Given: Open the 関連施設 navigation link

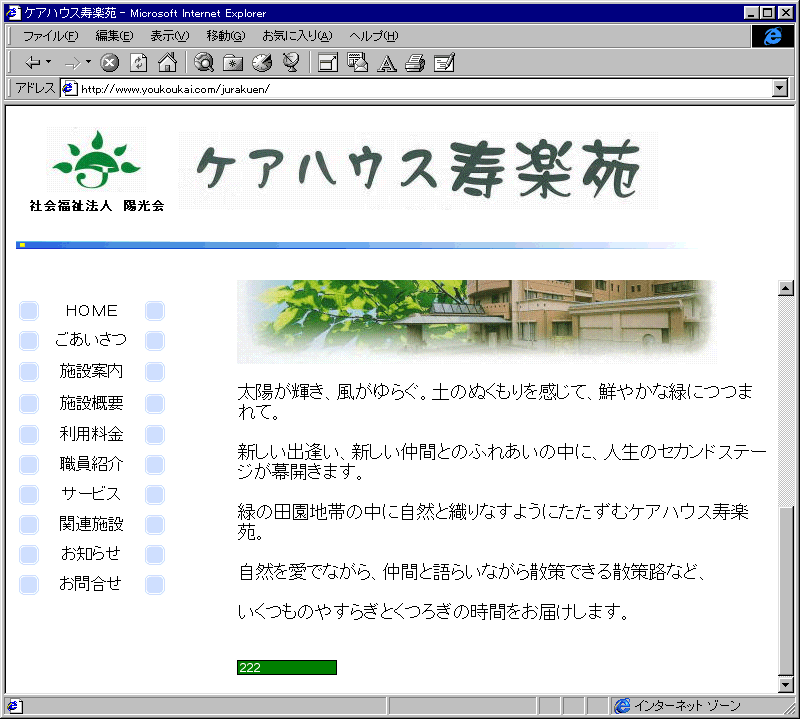Looking at the screenshot, I should [91, 524].
